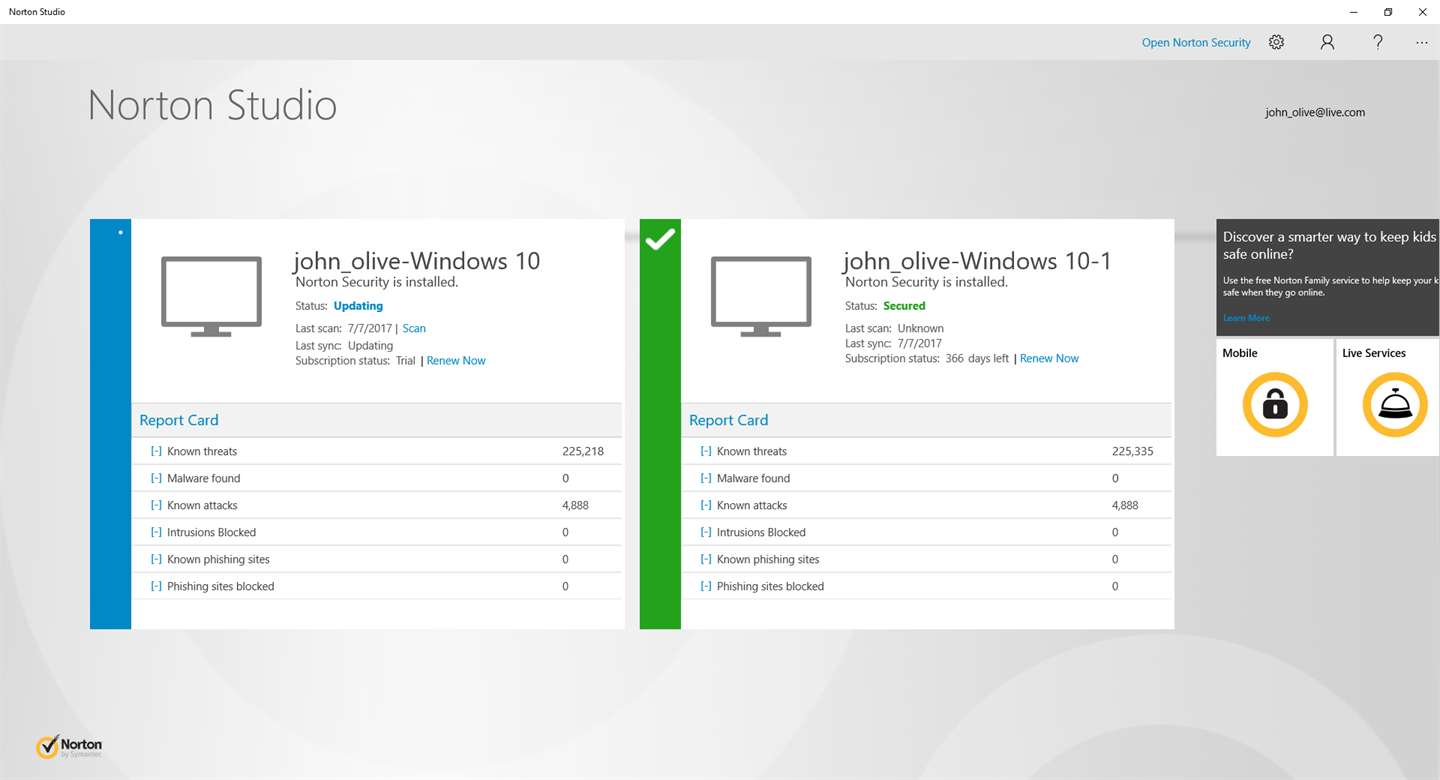Open the Live Services bell tile
Screen dimensions: 1440x780
tap(1389, 397)
